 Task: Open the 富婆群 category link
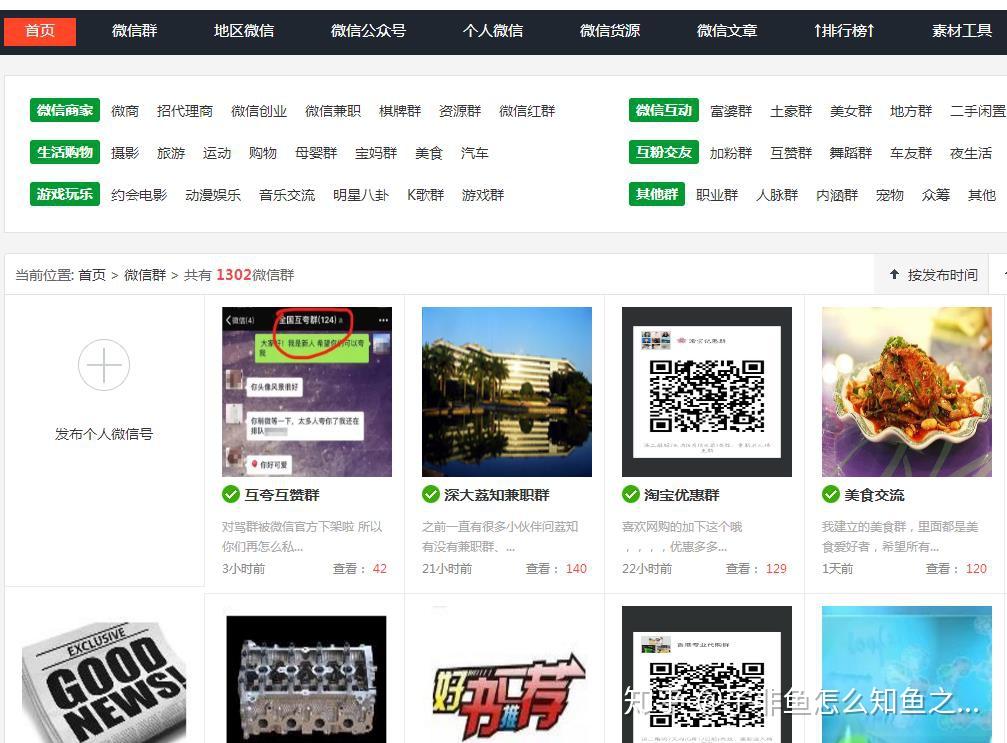coord(731,111)
